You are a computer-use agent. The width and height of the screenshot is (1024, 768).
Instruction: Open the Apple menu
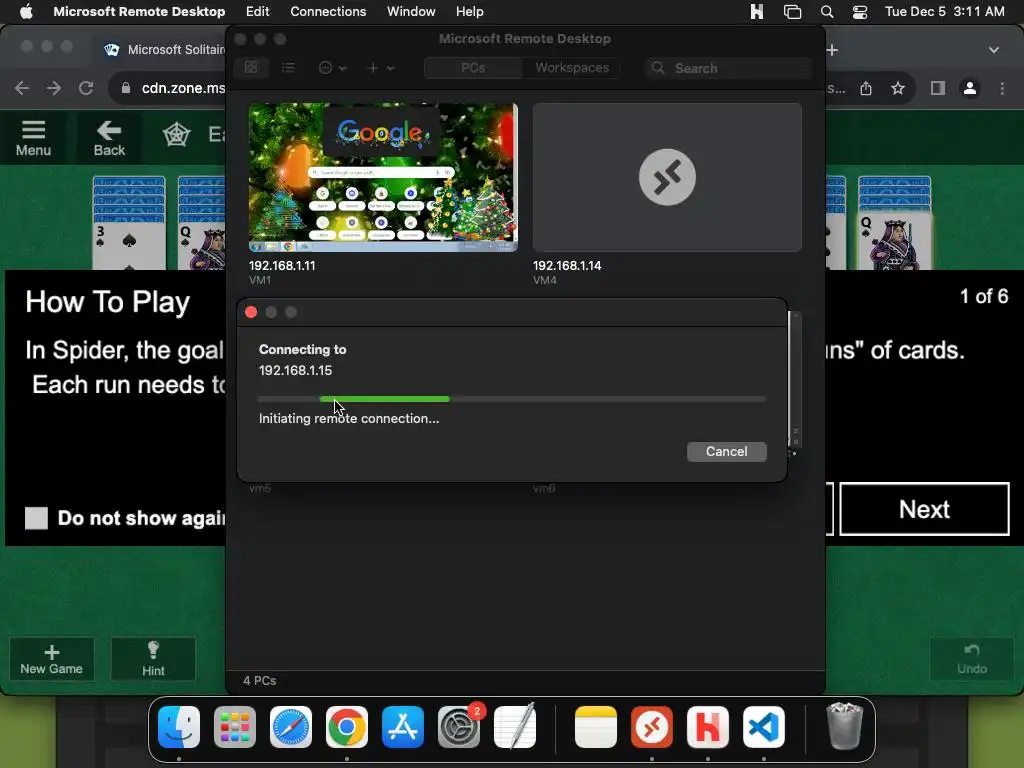[26, 11]
